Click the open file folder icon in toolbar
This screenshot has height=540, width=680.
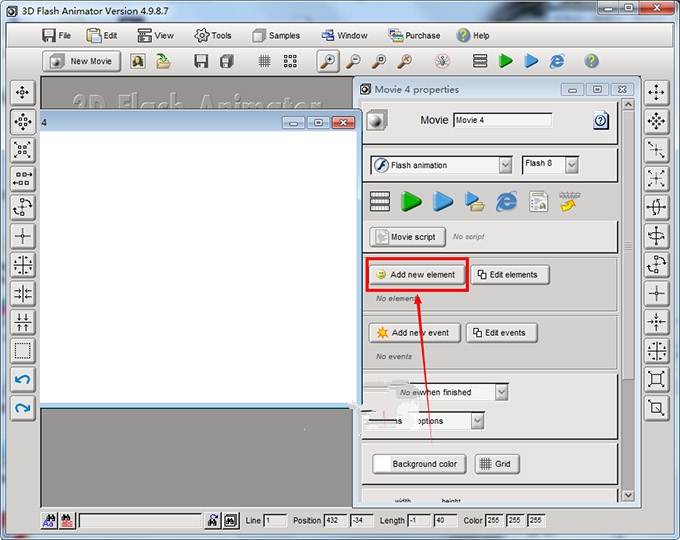tap(163, 61)
